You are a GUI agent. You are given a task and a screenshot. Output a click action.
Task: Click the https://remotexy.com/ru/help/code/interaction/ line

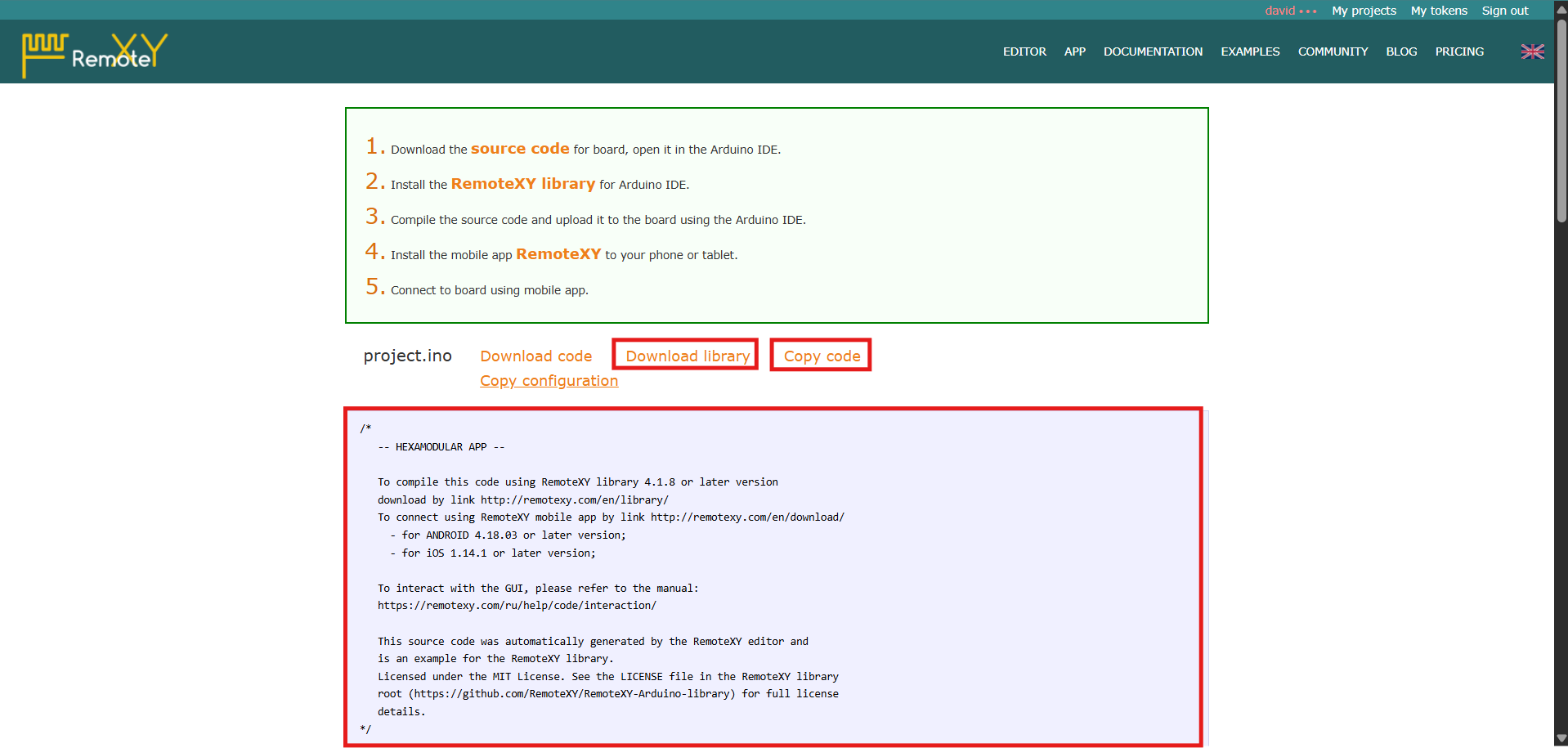click(517, 606)
